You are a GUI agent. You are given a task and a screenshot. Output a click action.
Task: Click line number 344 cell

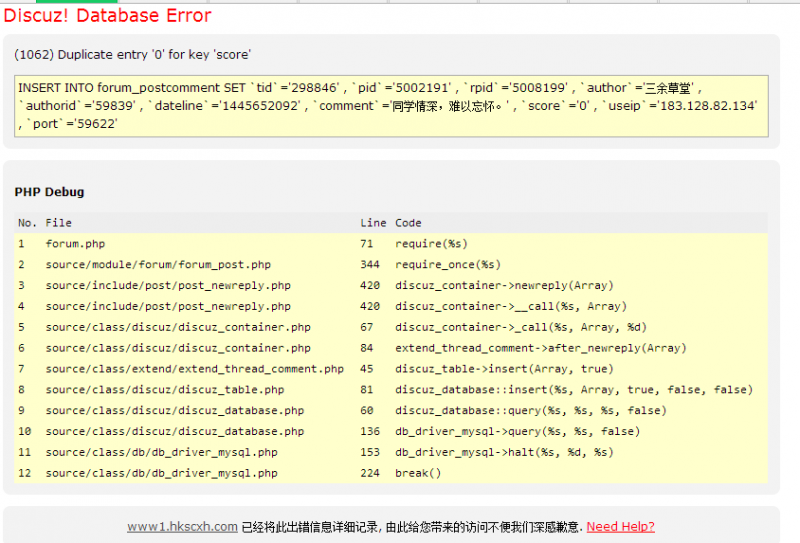tap(370, 265)
